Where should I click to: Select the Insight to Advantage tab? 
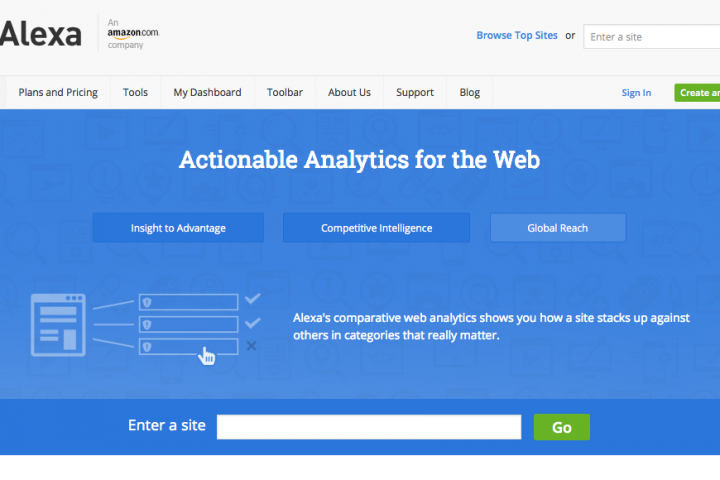pos(178,228)
